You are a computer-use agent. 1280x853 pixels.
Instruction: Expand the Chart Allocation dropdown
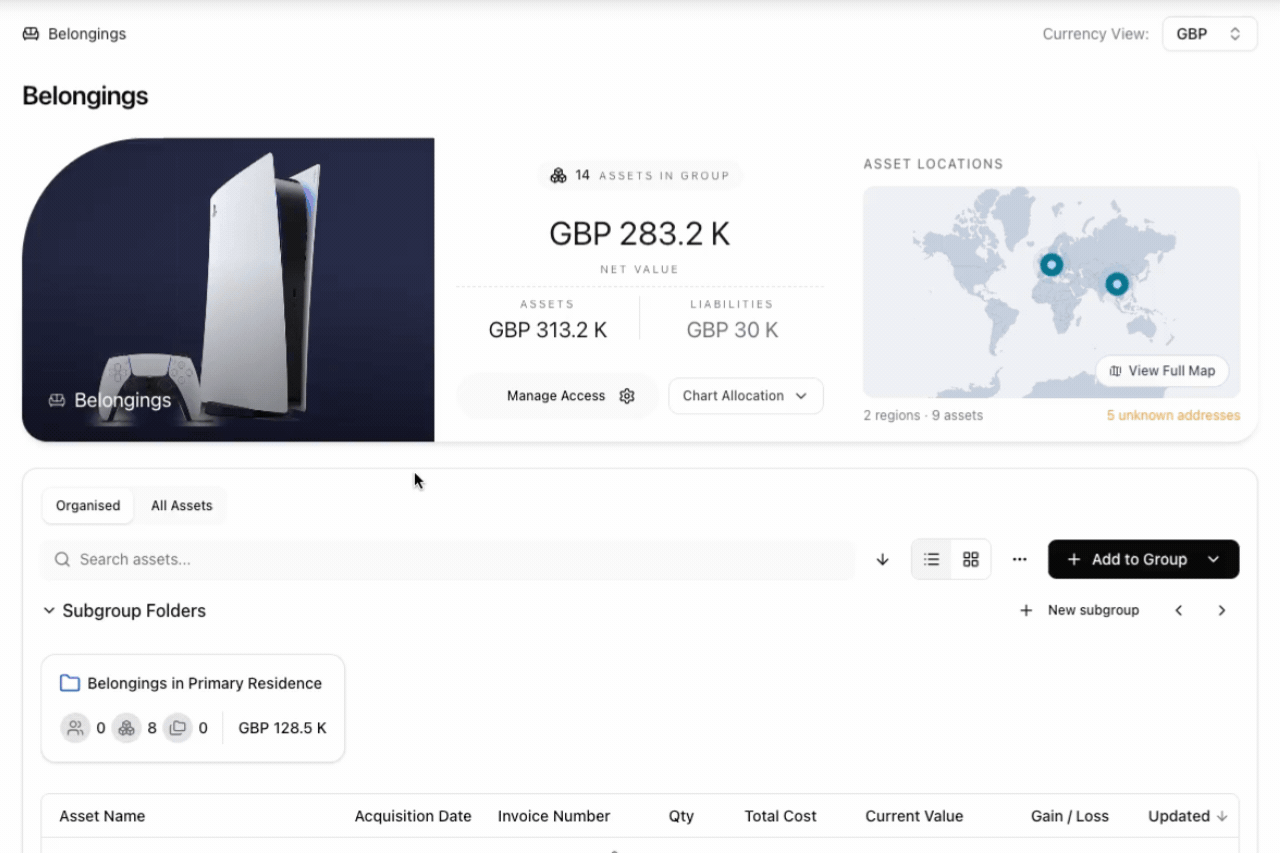tap(745, 396)
